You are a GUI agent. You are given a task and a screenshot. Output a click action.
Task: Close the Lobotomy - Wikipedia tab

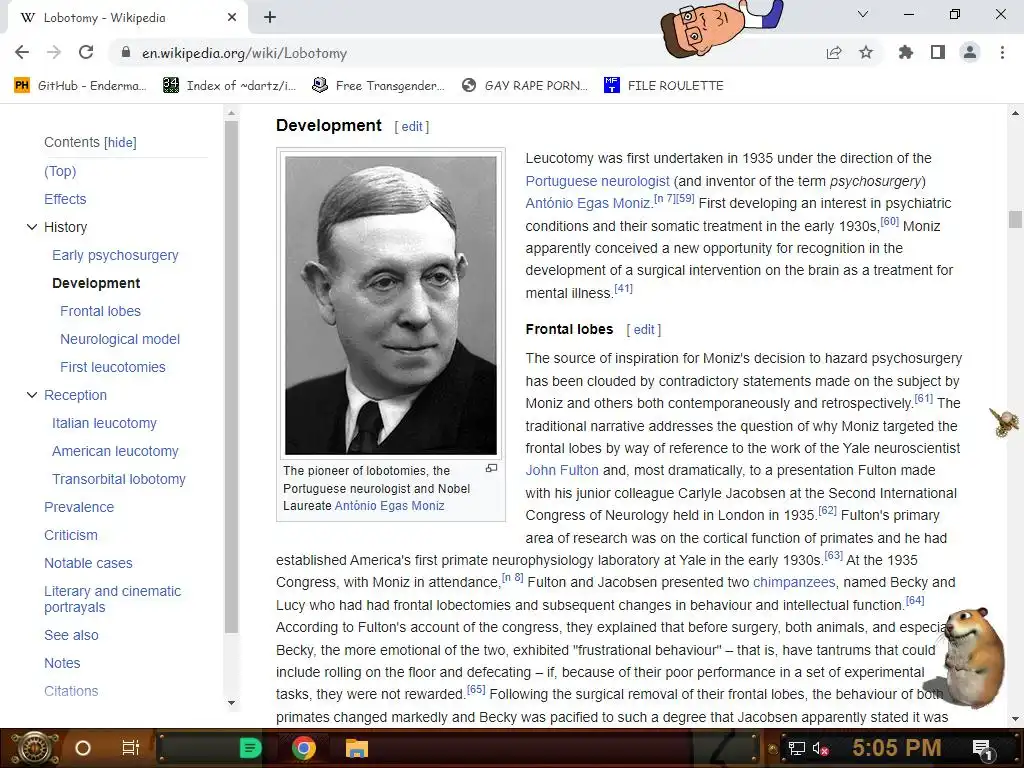(x=232, y=18)
